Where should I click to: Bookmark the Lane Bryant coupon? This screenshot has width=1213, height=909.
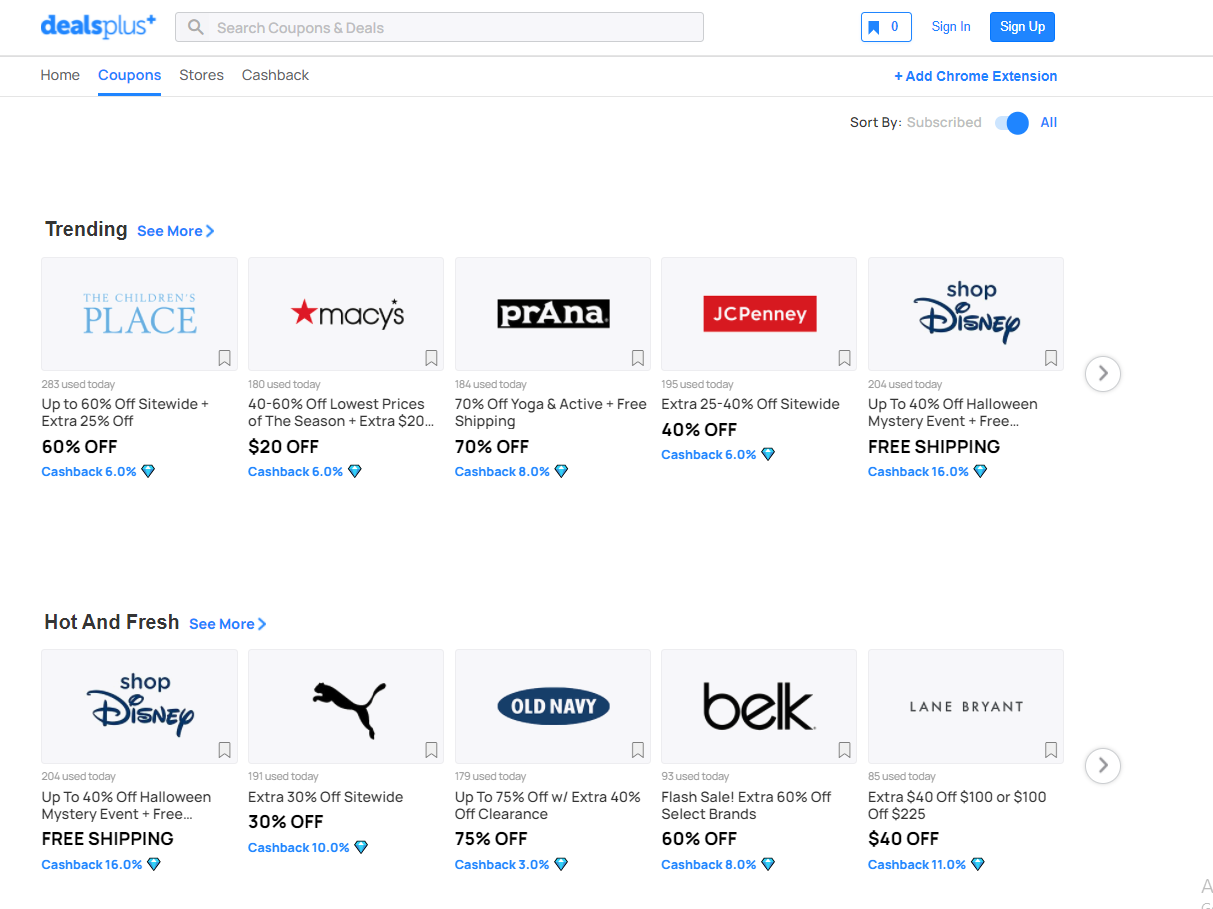click(1051, 750)
